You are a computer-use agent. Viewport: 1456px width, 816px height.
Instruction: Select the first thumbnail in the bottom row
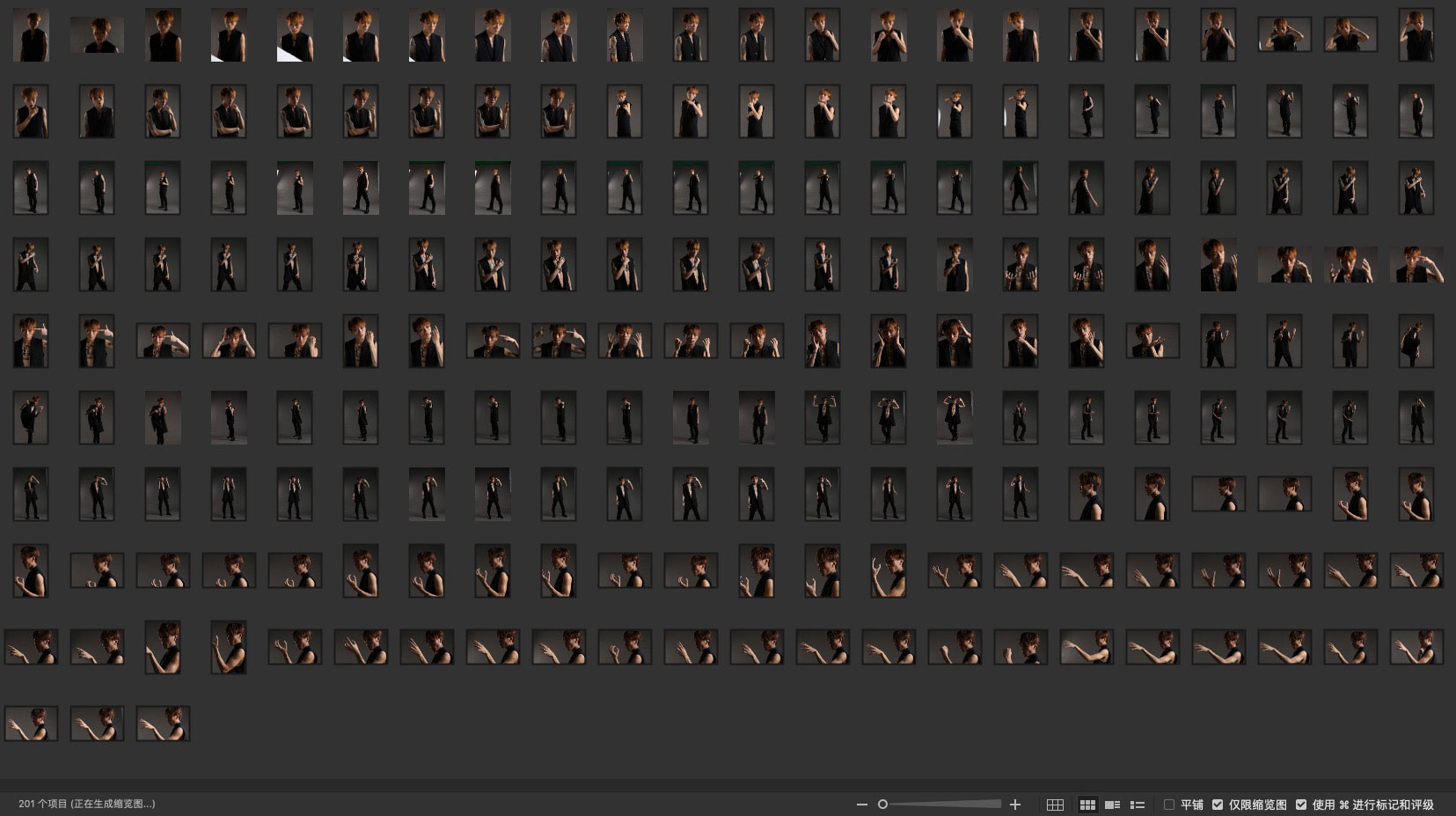pos(31,724)
